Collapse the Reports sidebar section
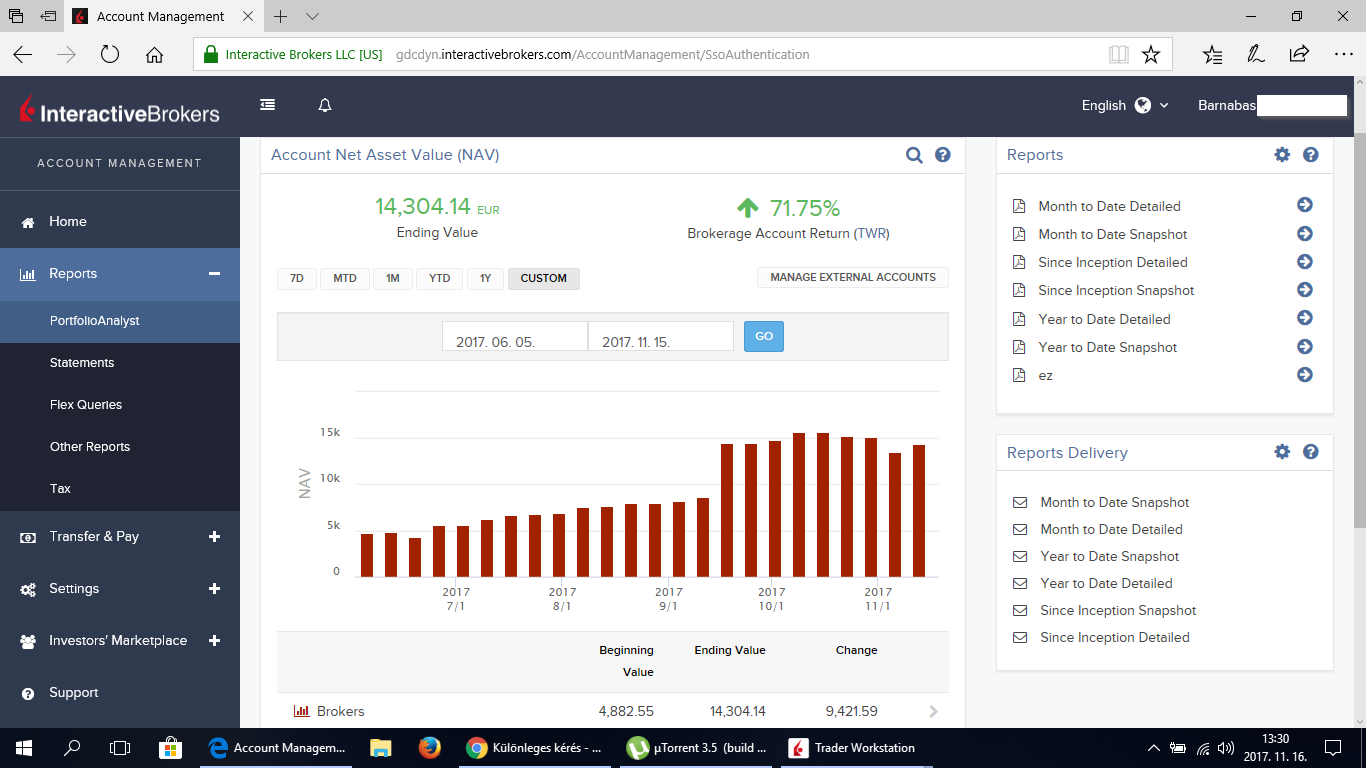This screenshot has width=1366, height=768. pyautogui.click(x=214, y=273)
